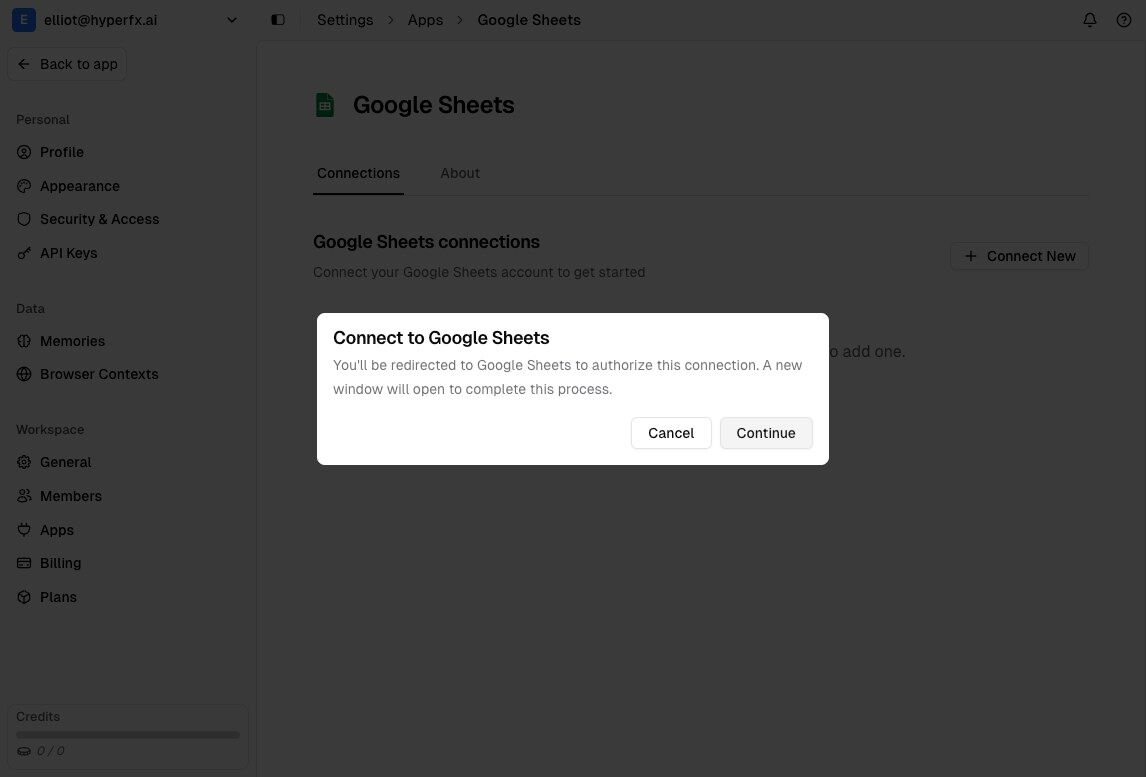
Task: Toggle the sidebar panel icon
Action: [x=278, y=20]
